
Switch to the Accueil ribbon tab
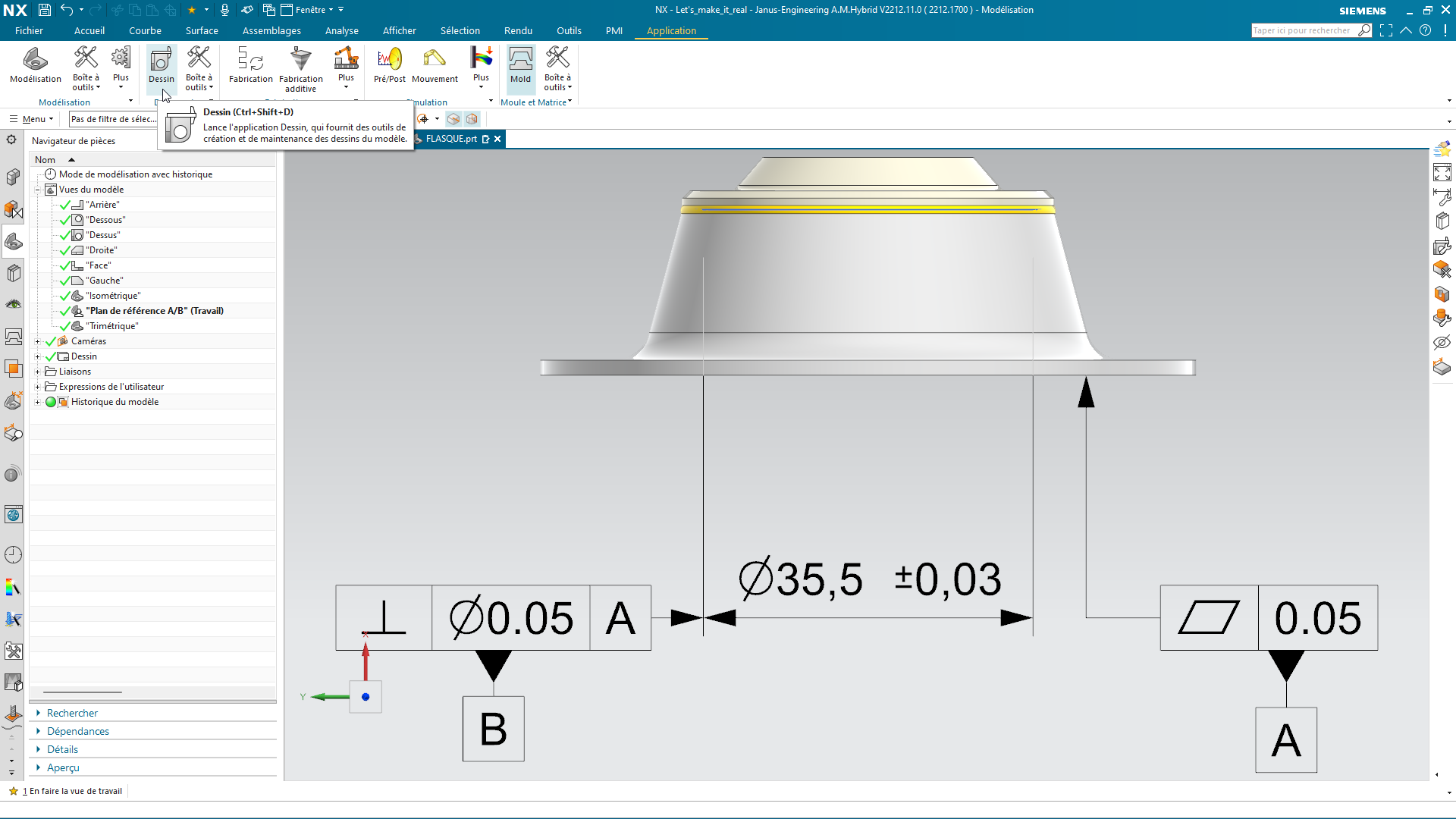click(89, 30)
